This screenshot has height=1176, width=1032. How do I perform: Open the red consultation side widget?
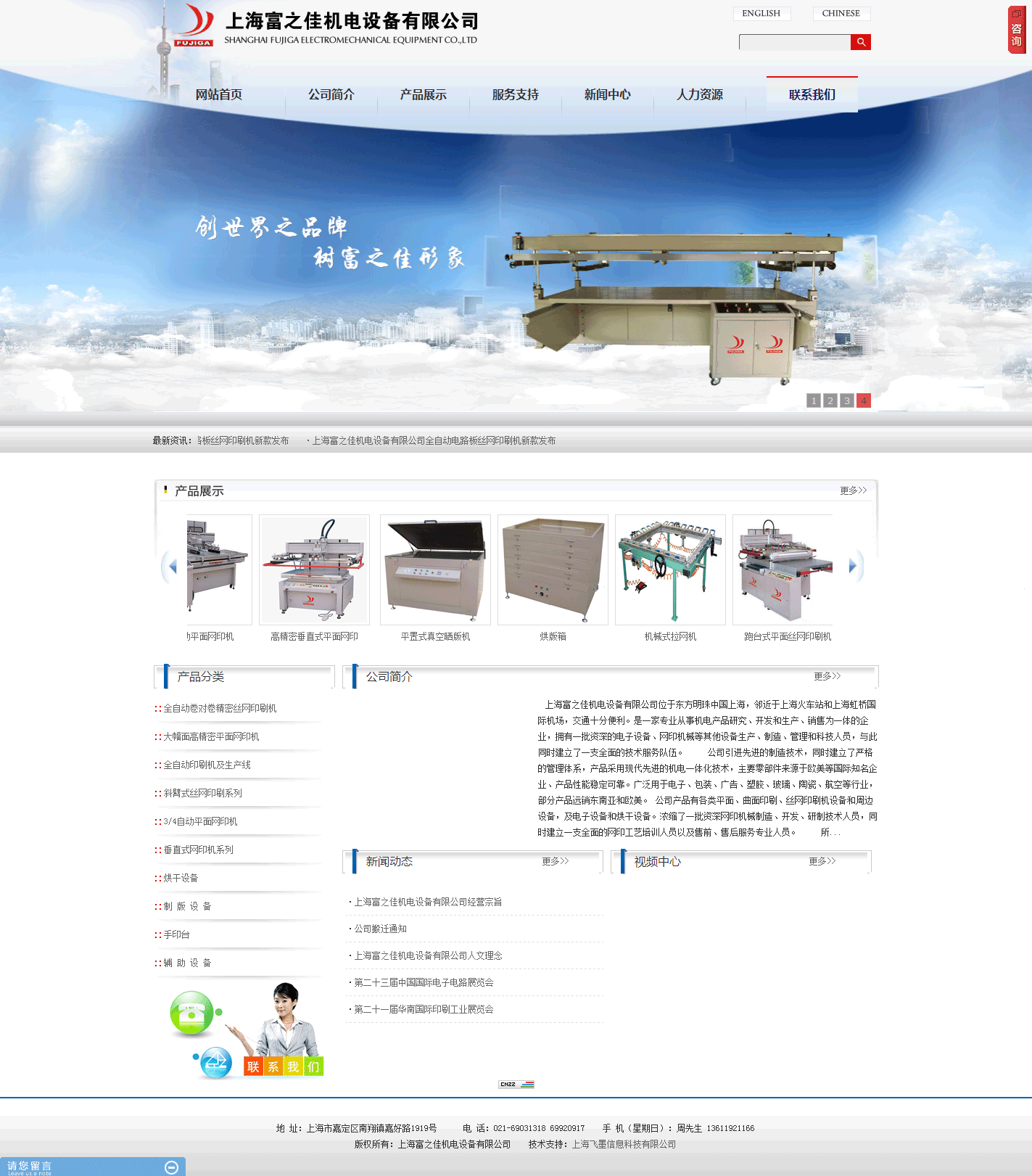[1017, 30]
